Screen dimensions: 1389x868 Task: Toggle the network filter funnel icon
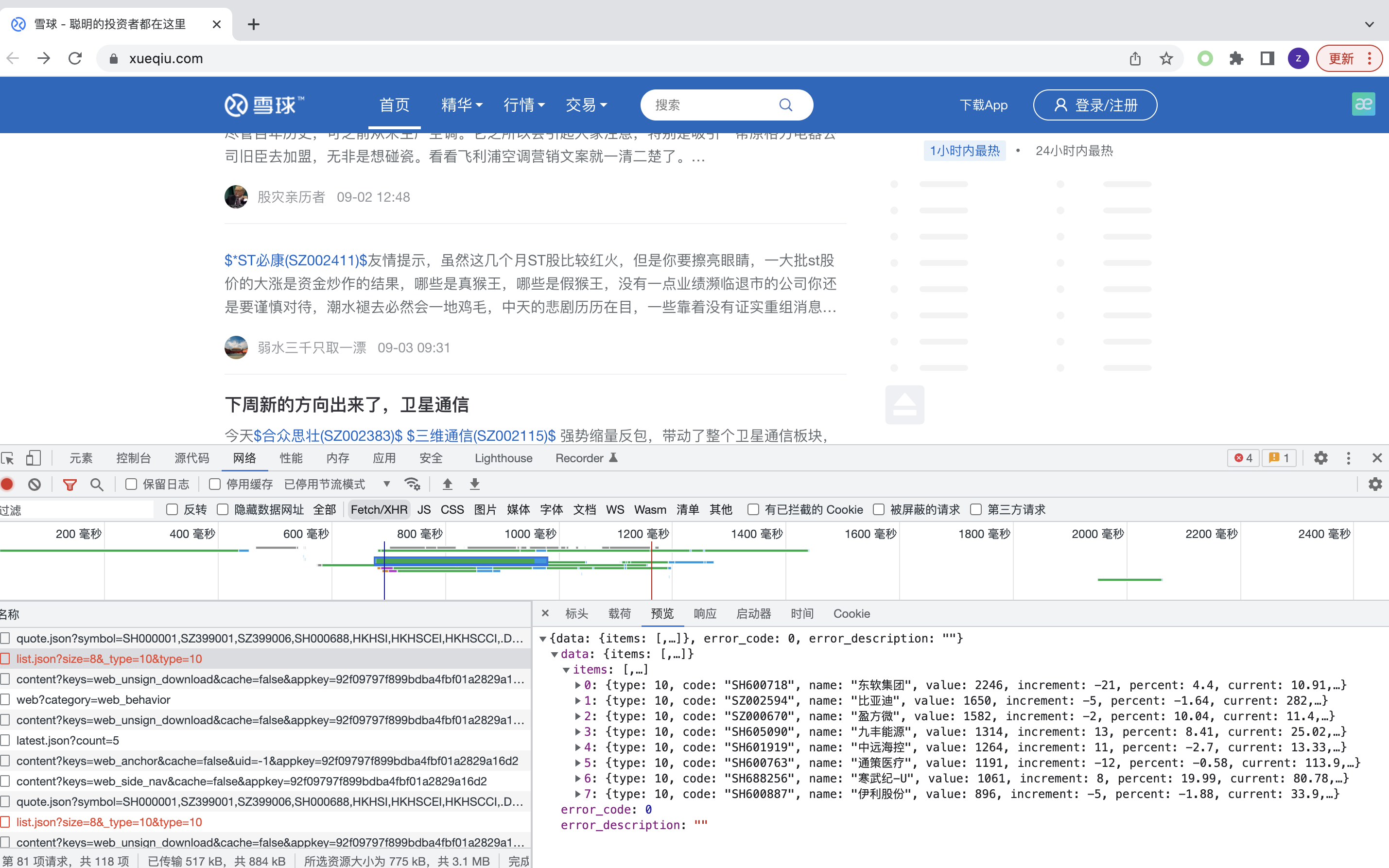click(70, 485)
